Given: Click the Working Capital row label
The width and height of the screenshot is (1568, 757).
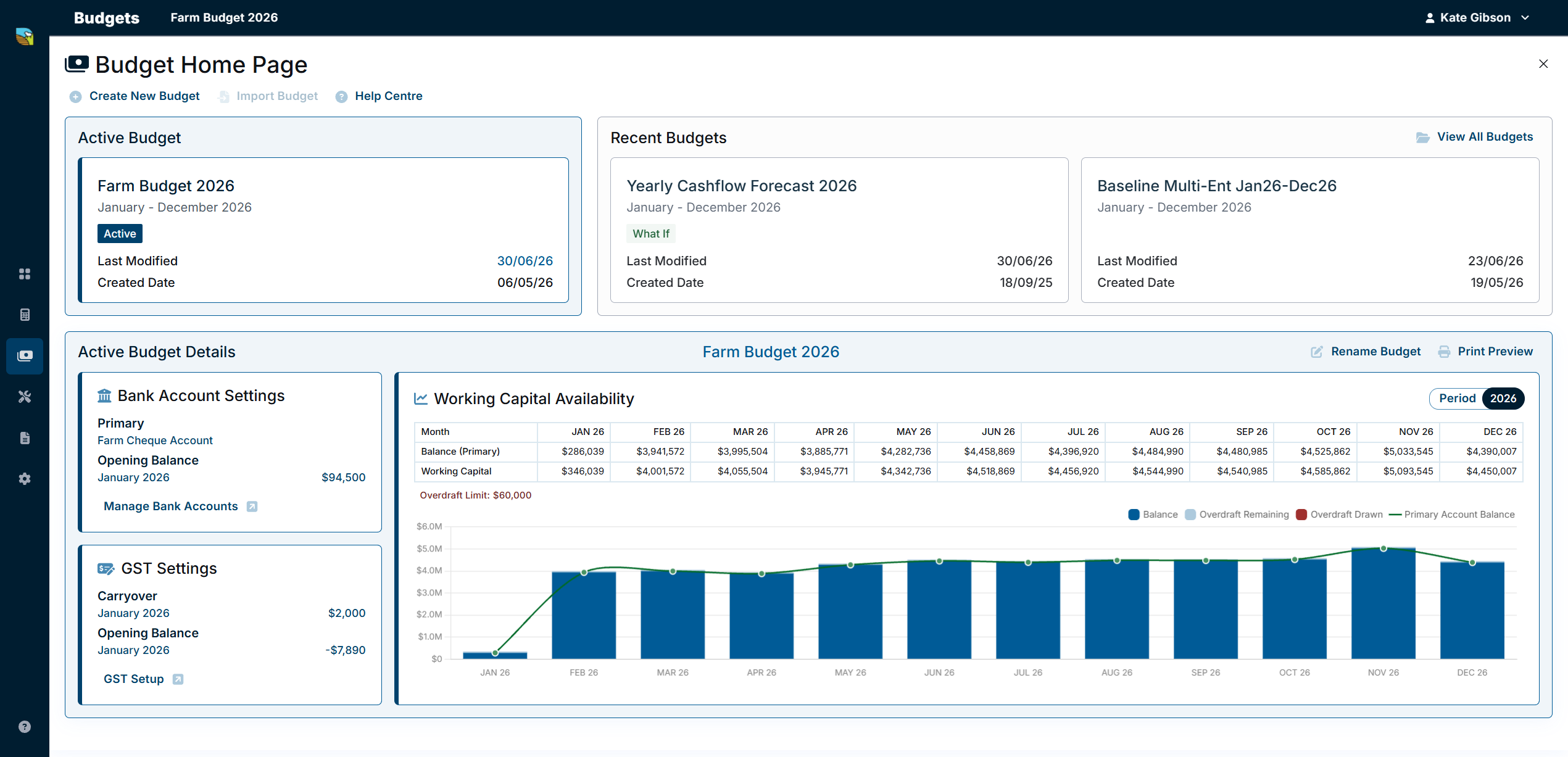Looking at the screenshot, I should pos(456,471).
